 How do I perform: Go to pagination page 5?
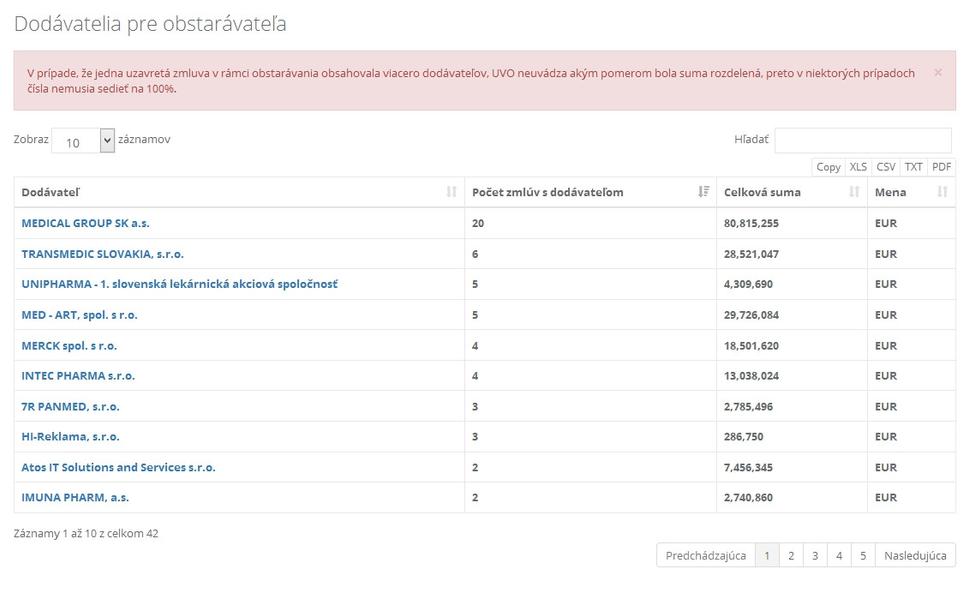863,555
